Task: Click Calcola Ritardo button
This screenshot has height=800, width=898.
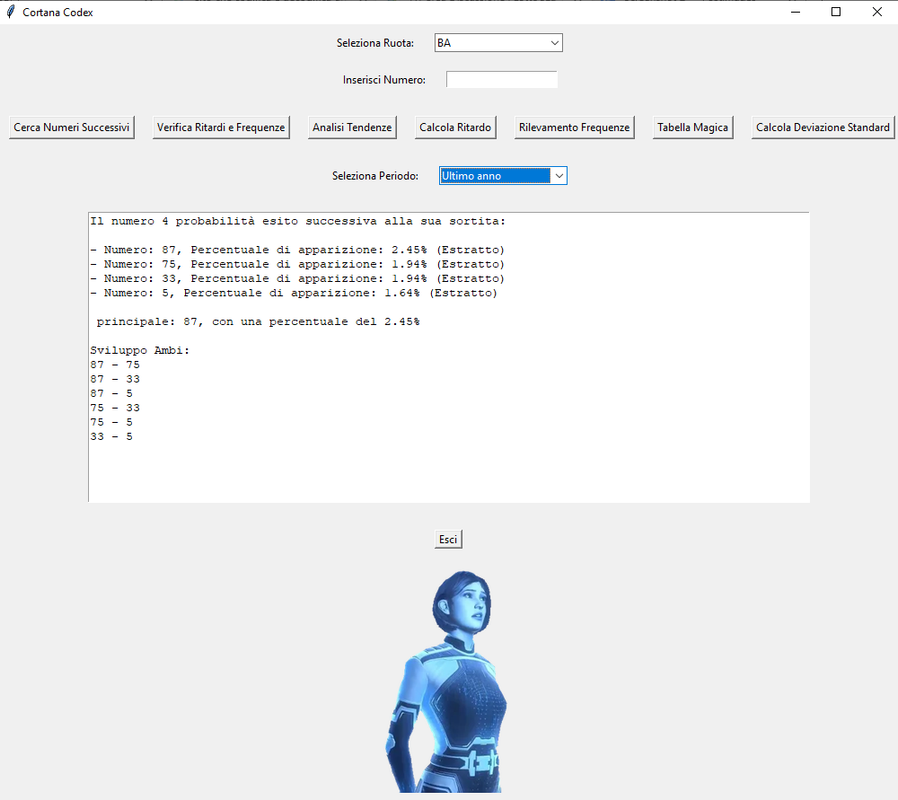Action: 455,127
